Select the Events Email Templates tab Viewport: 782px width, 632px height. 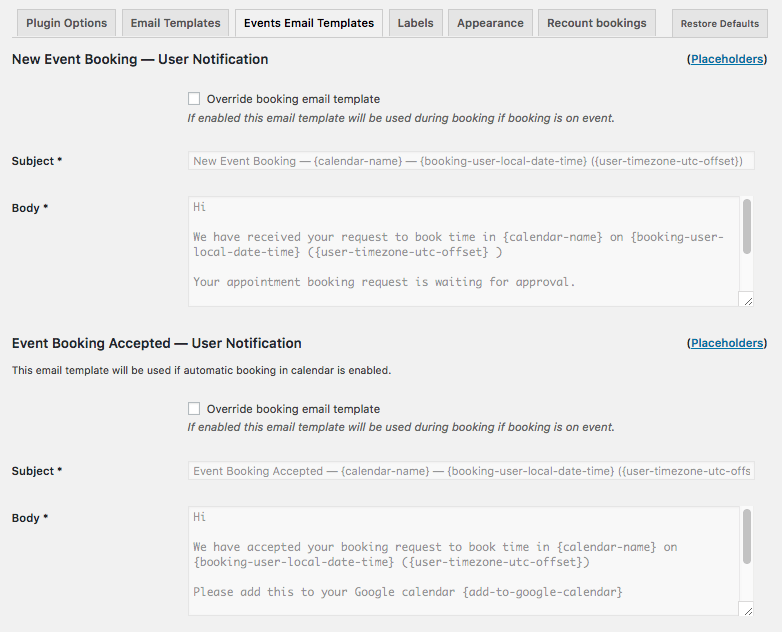(x=308, y=23)
